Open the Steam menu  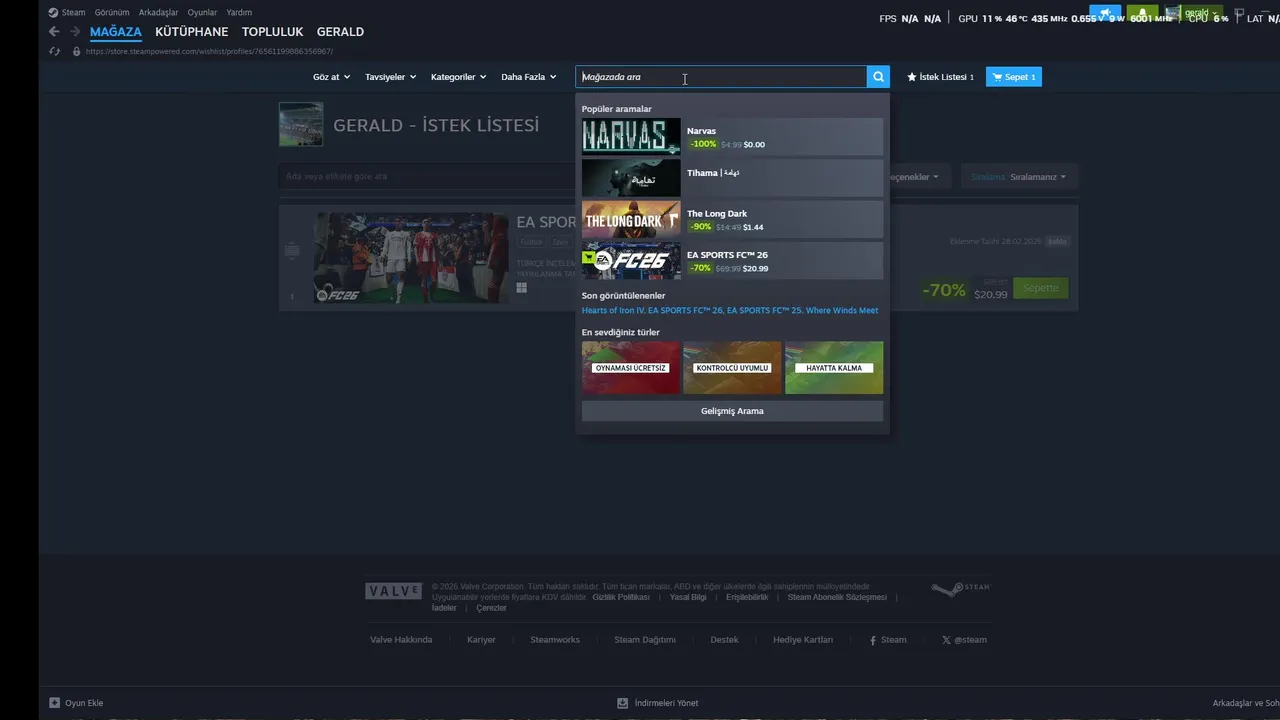coord(67,13)
